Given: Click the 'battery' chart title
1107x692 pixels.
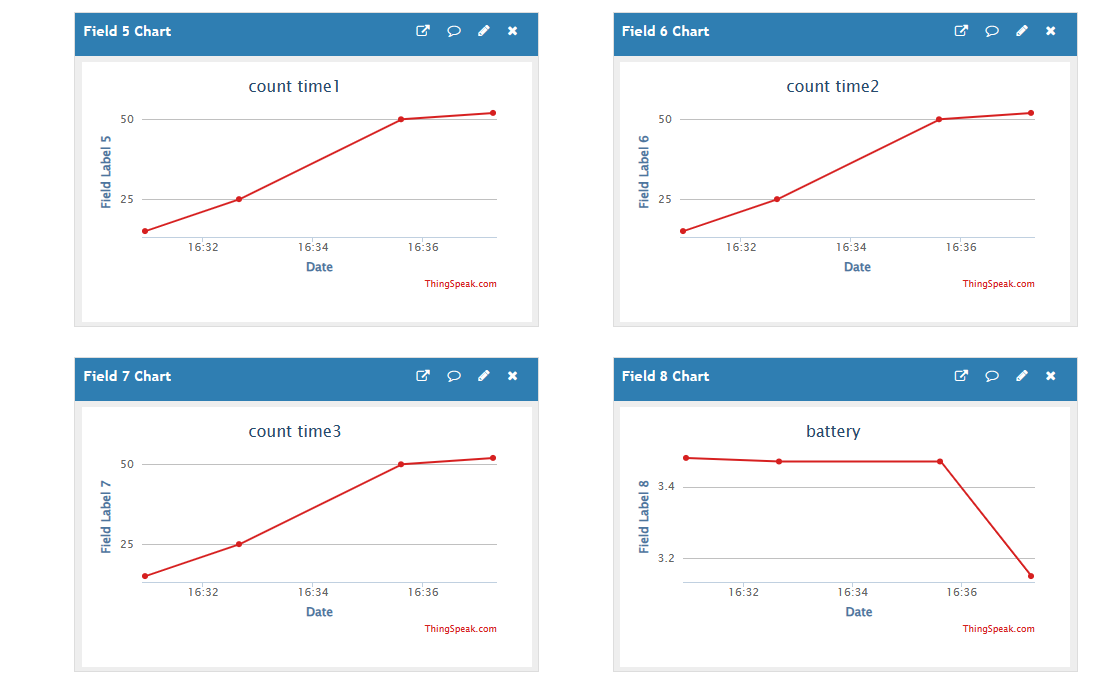Looking at the screenshot, I should pyautogui.click(x=833, y=431).
